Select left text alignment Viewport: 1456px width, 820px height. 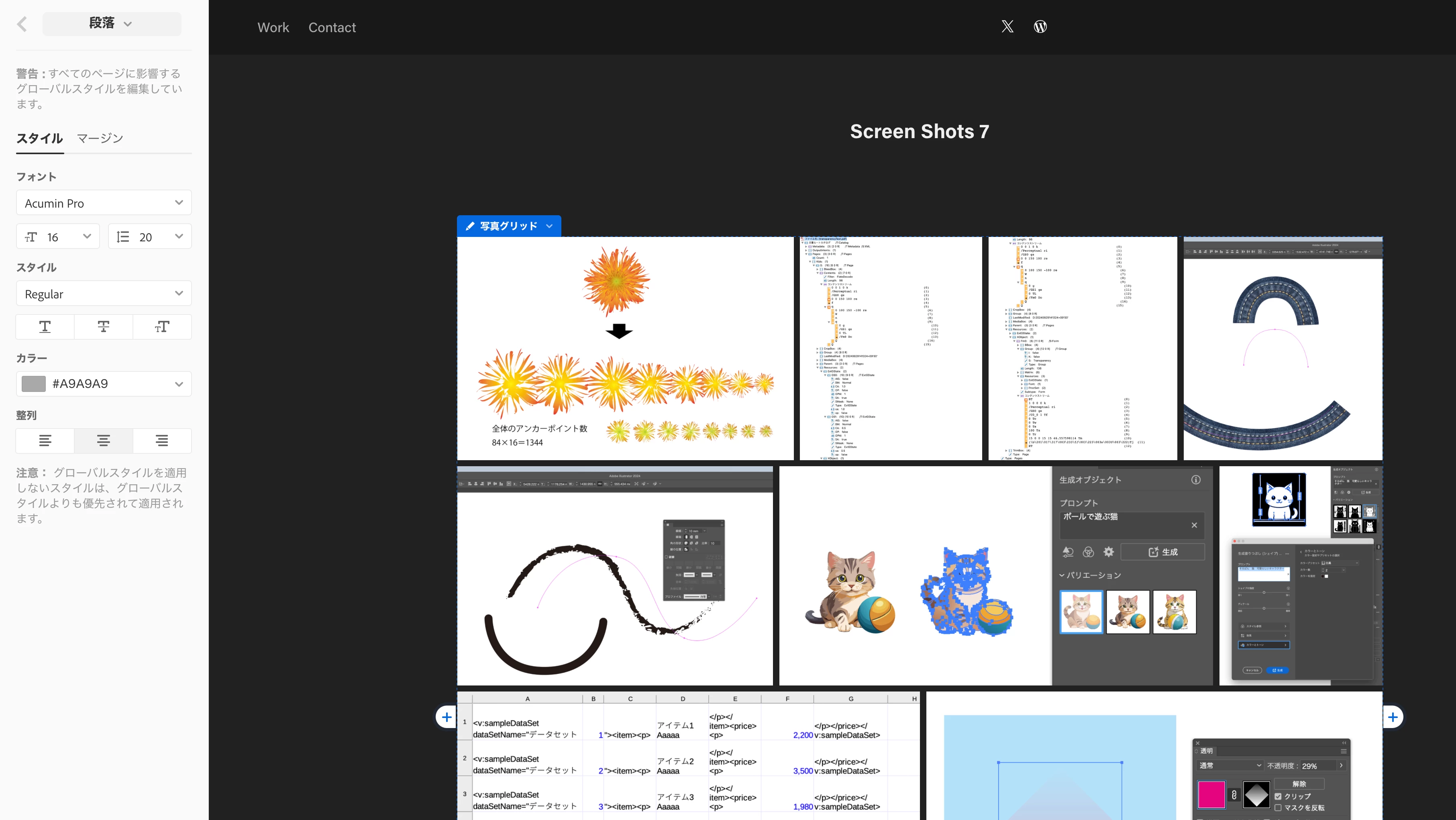coord(45,441)
